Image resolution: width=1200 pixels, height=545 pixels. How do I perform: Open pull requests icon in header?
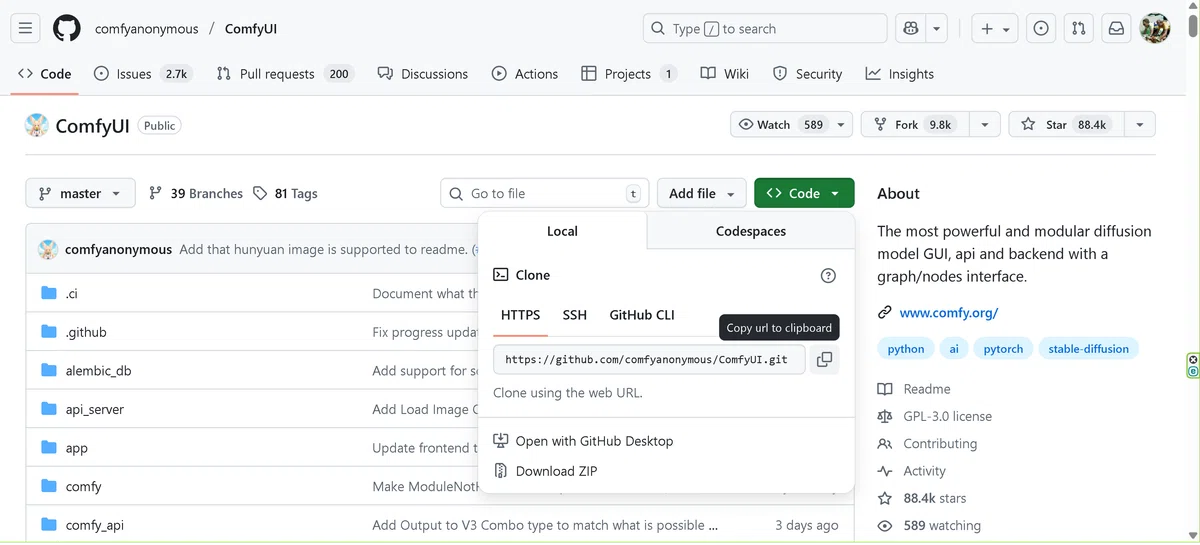click(x=1078, y=29)
